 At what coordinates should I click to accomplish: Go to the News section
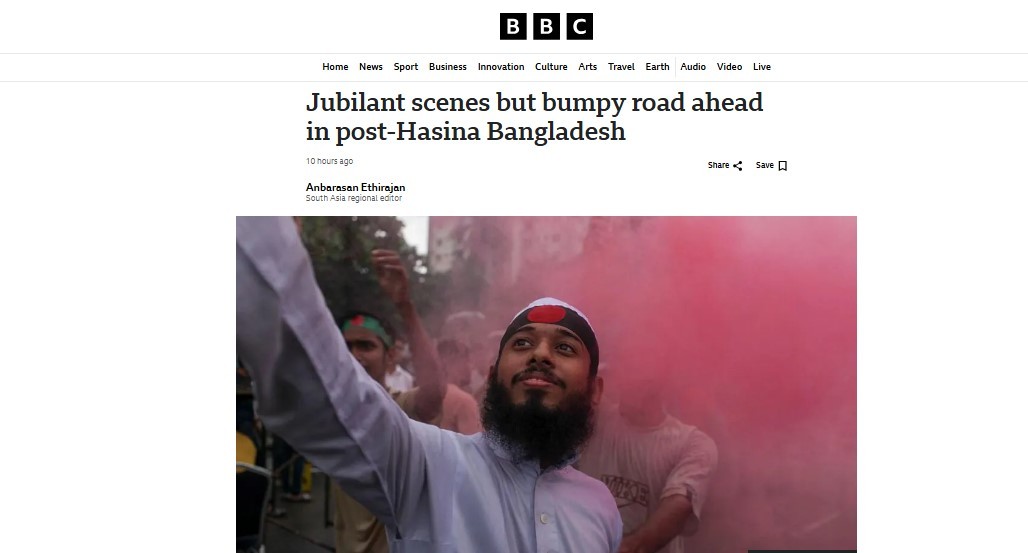[370, 67]
